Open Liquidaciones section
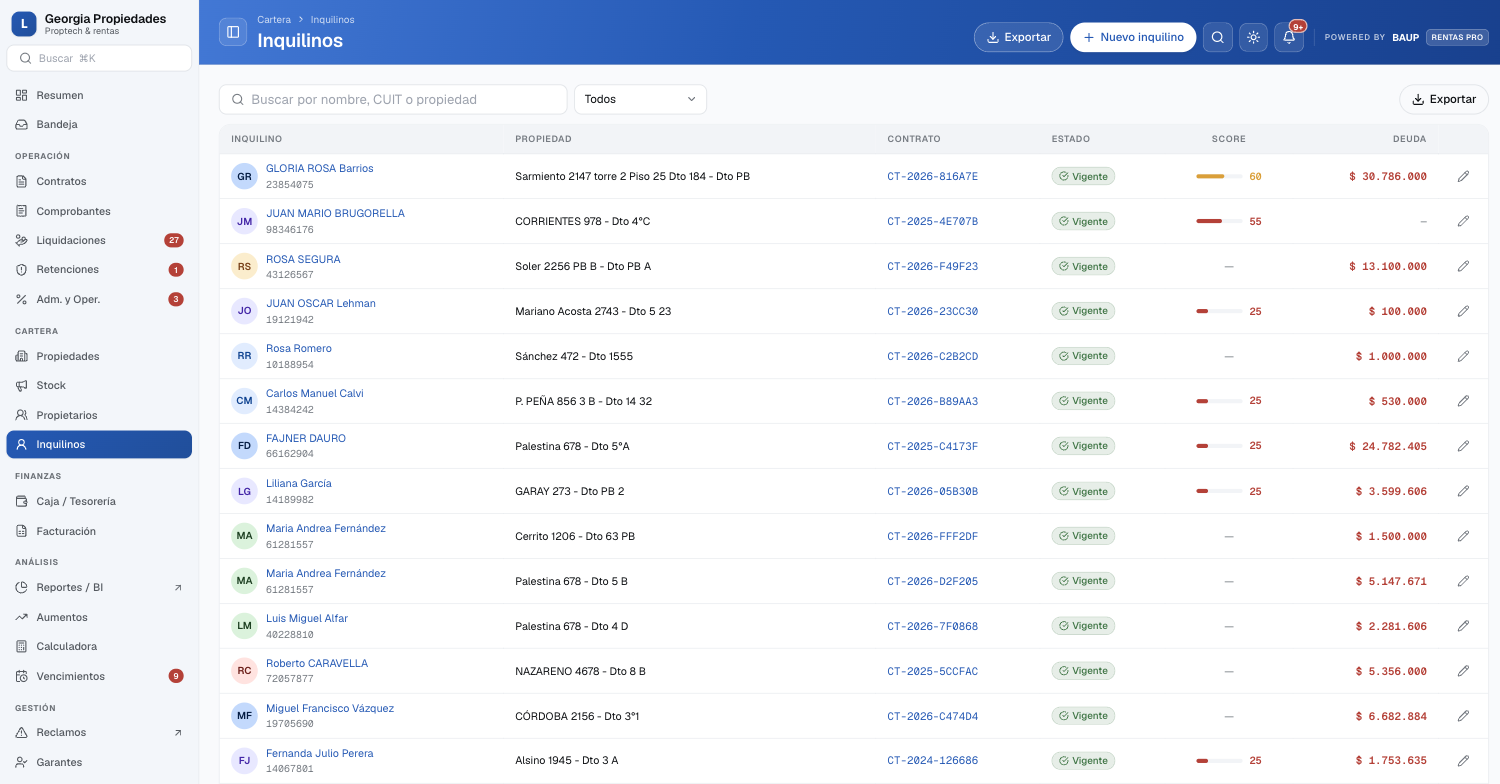1500x784 pixels. point(99,240)
